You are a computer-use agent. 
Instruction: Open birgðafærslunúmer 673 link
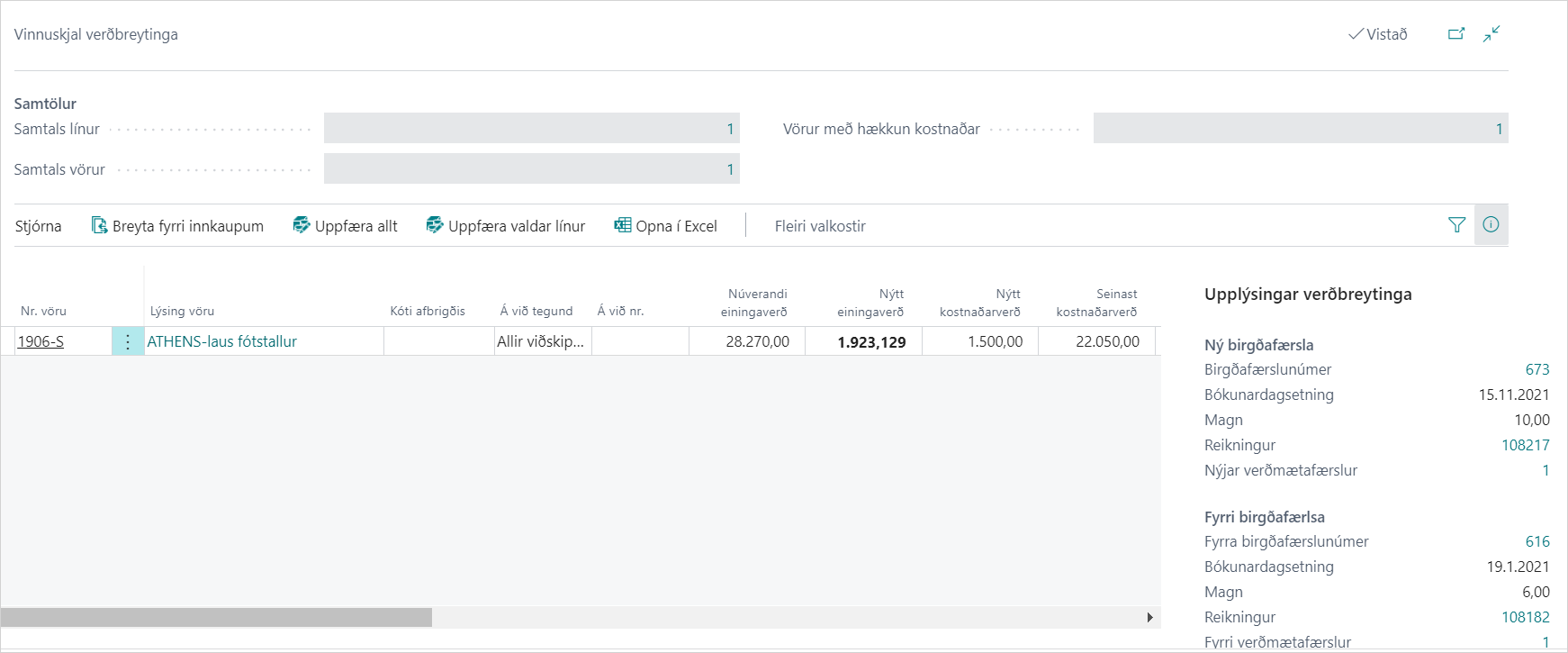1536,369
